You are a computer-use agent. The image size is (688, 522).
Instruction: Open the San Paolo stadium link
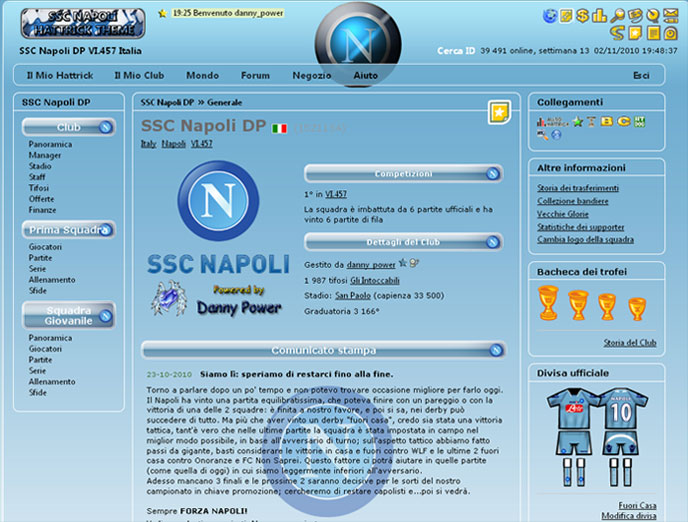pos(353,295)
